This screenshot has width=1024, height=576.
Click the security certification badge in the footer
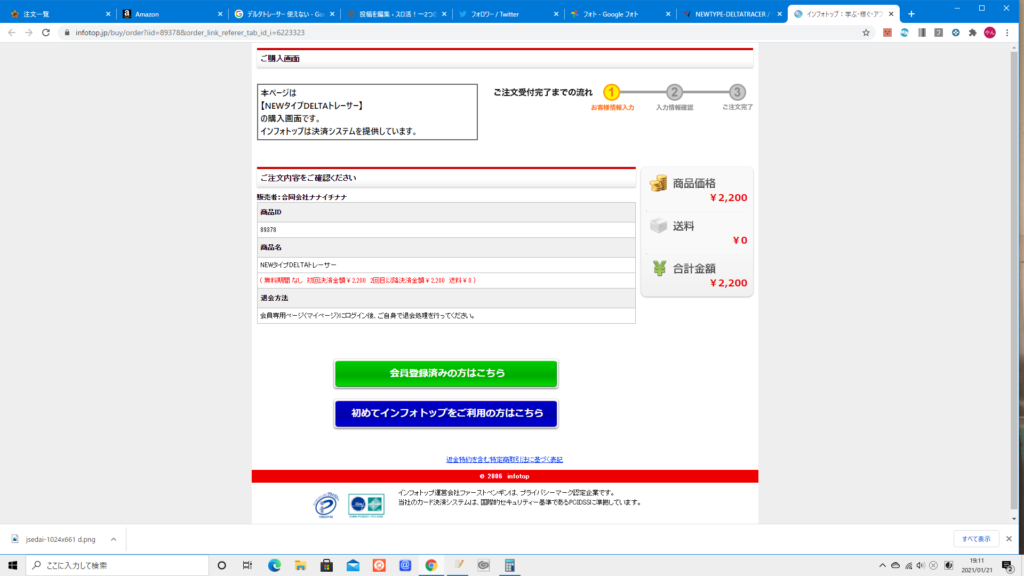(366, 505)
